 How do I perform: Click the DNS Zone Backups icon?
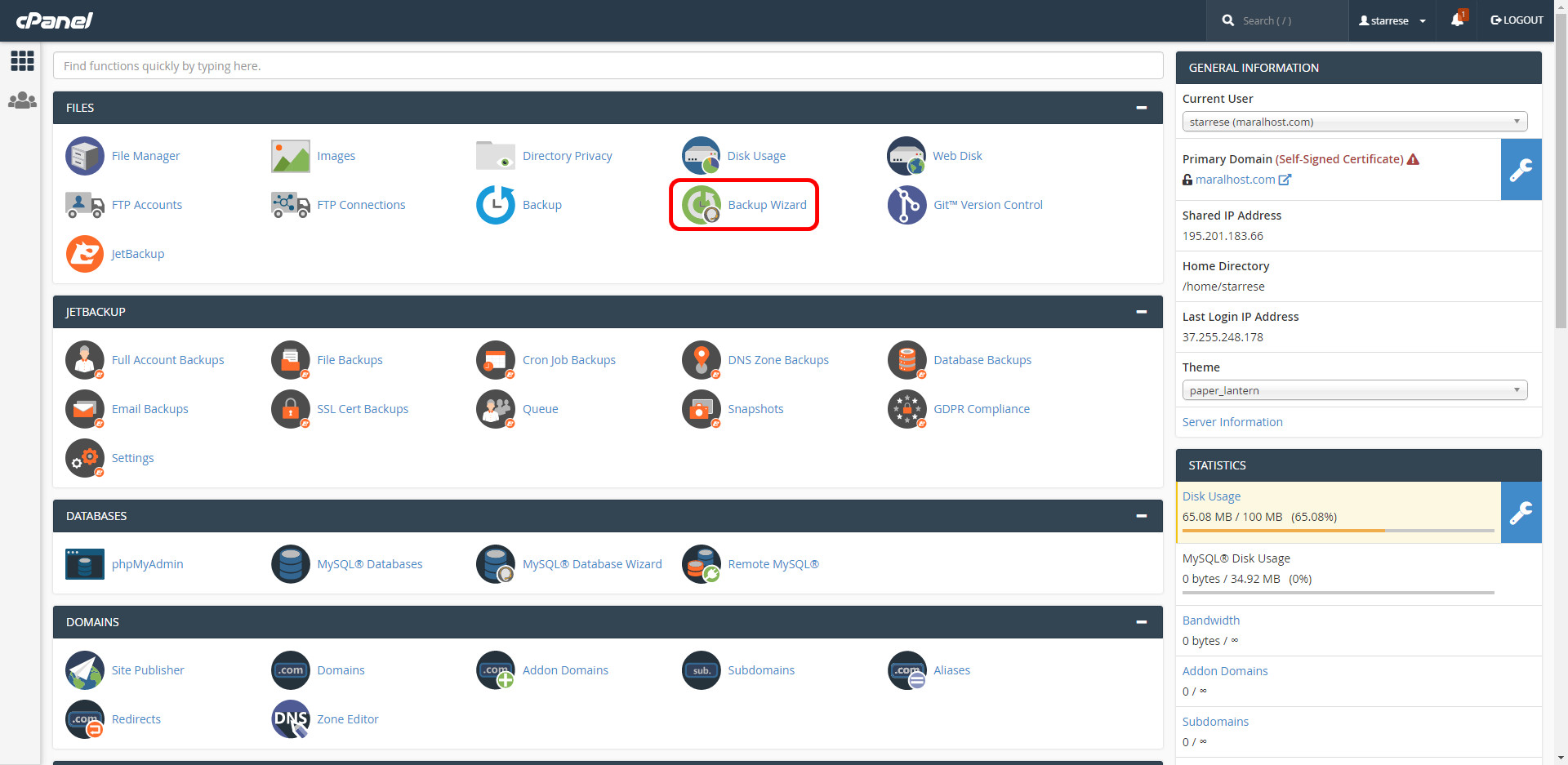click(x=702, y=360)
